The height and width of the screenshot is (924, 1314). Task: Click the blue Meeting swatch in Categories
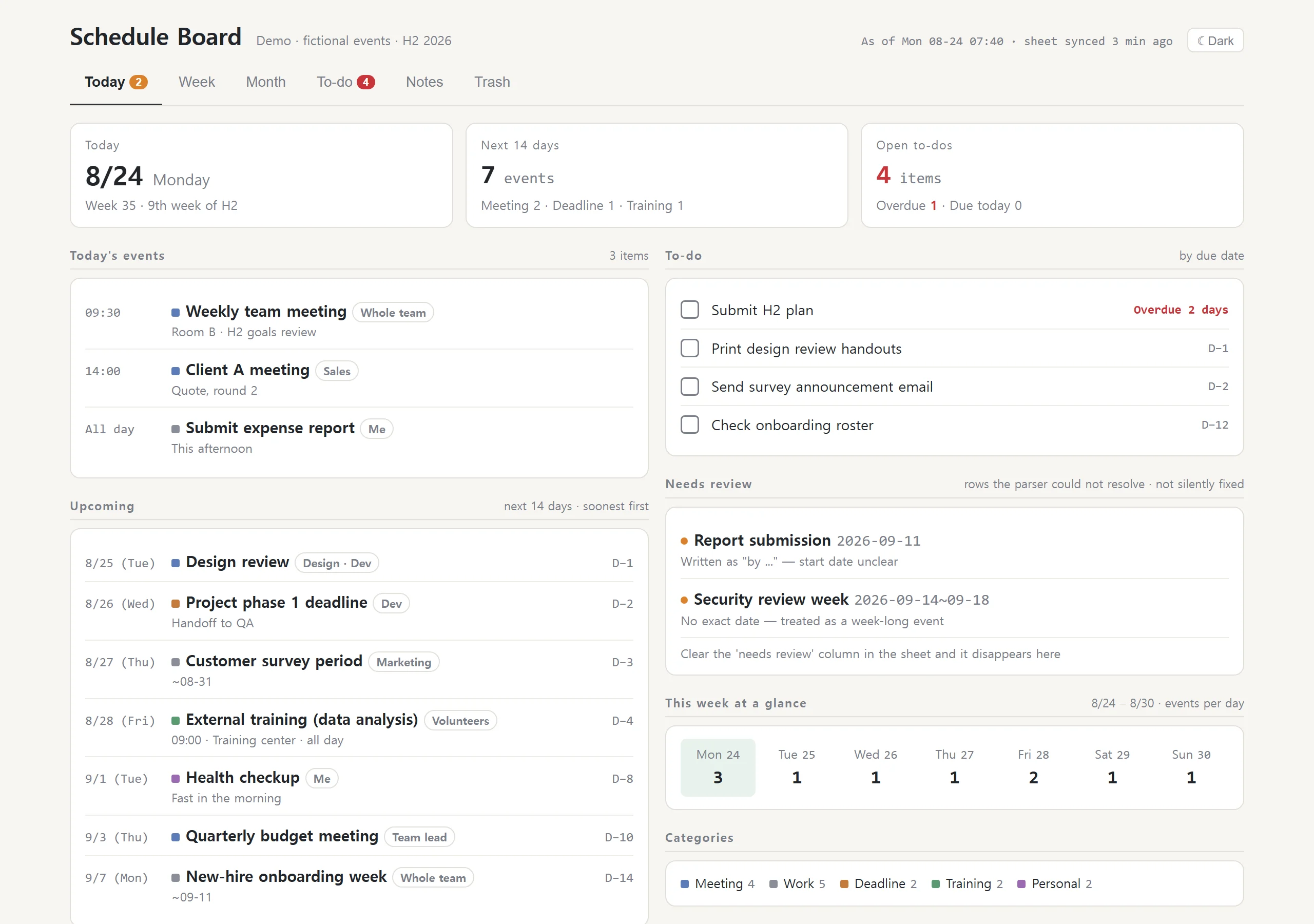pos(685,883)
